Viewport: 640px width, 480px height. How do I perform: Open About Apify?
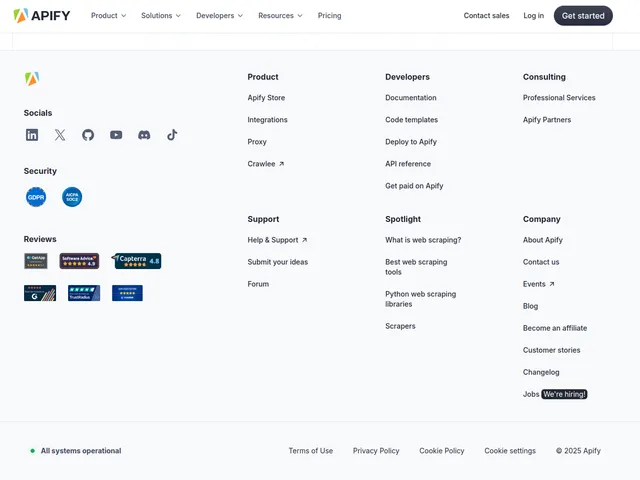point(542,240)
